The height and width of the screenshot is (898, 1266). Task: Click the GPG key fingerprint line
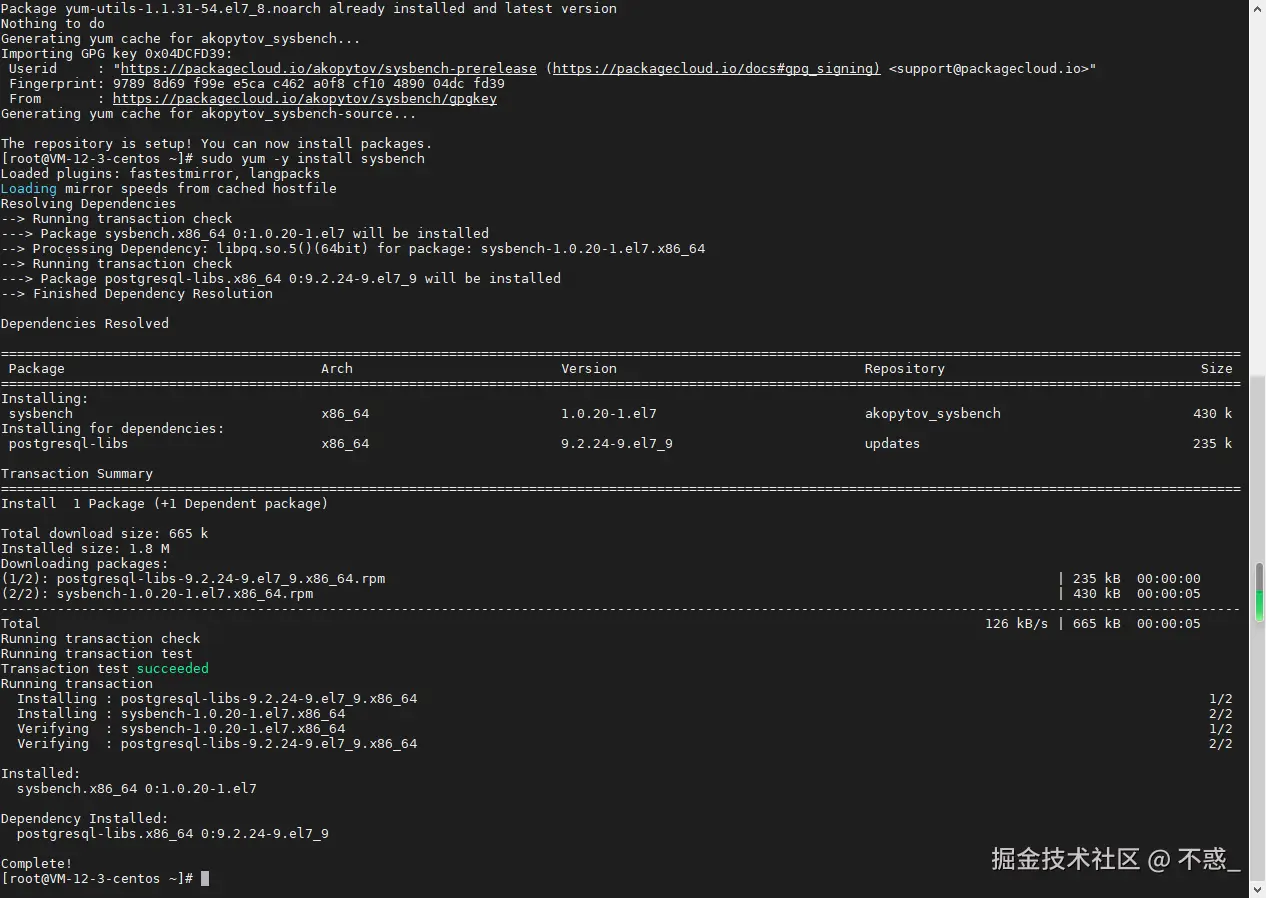(257, 84)
